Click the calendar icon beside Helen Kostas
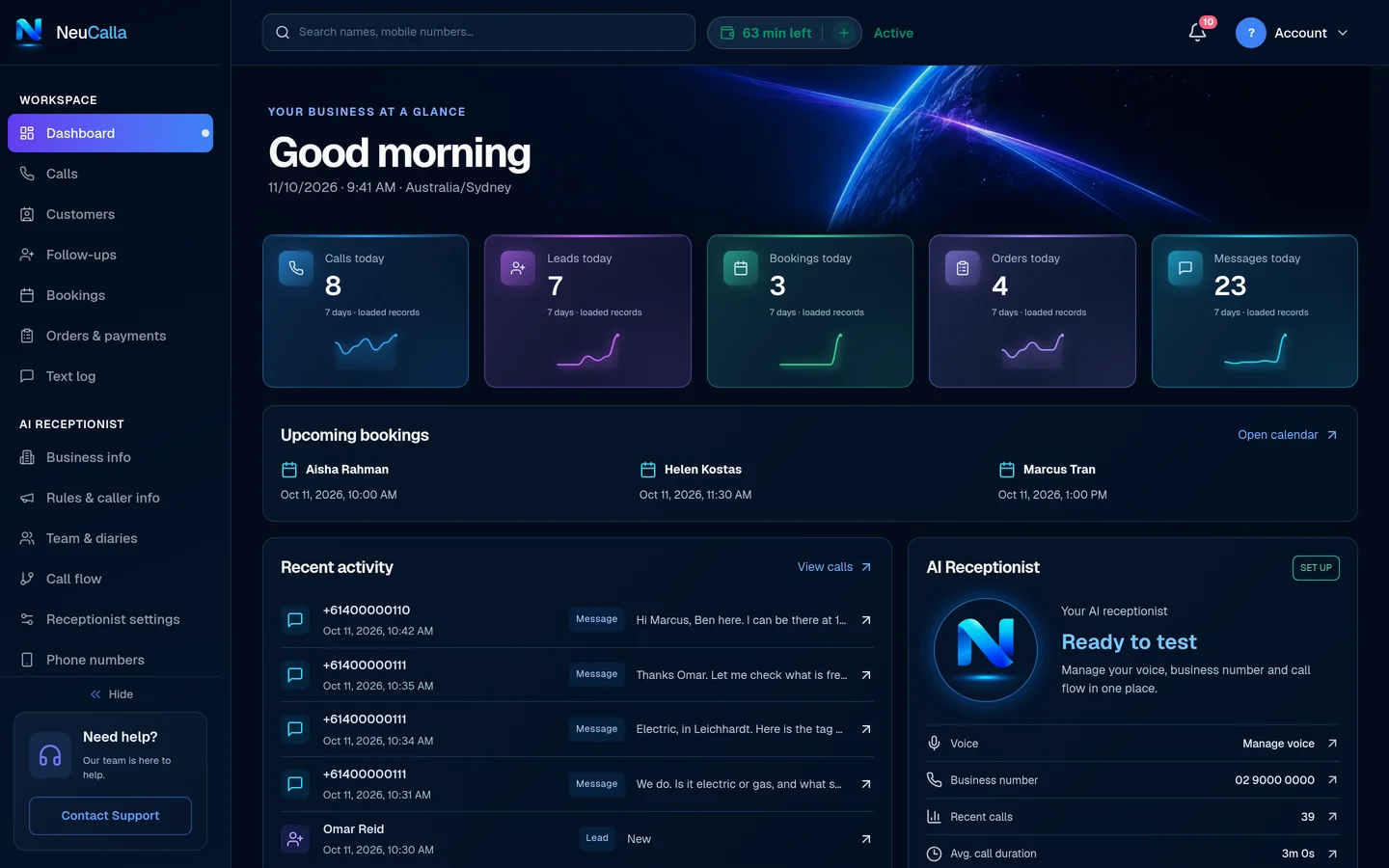The width and height of the screenshot is (1389, 868). click(x=648, y=470)
